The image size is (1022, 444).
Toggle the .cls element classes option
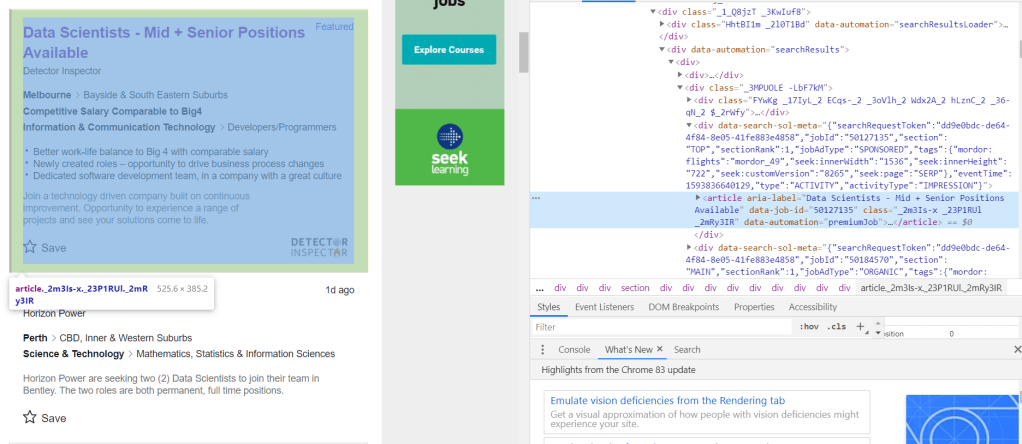837,327
